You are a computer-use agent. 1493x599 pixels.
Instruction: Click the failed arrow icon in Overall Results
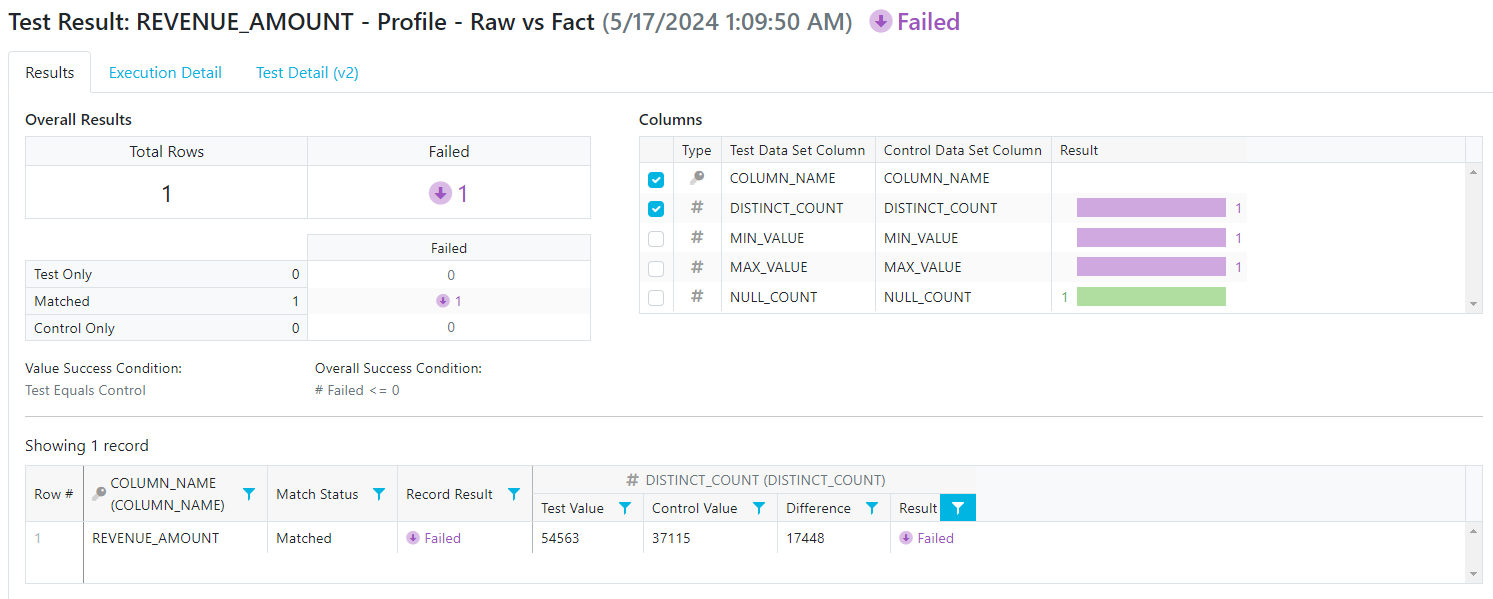coord(440,193)
